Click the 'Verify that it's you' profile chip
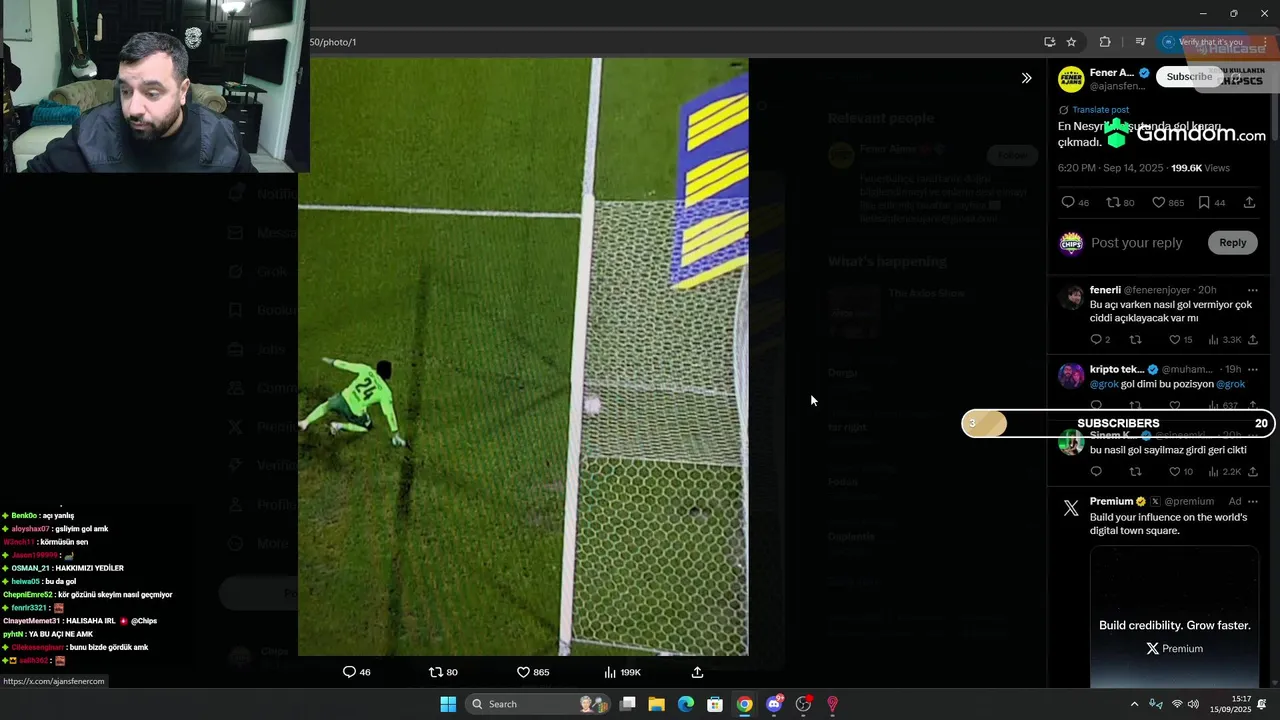 (1203, 42)
